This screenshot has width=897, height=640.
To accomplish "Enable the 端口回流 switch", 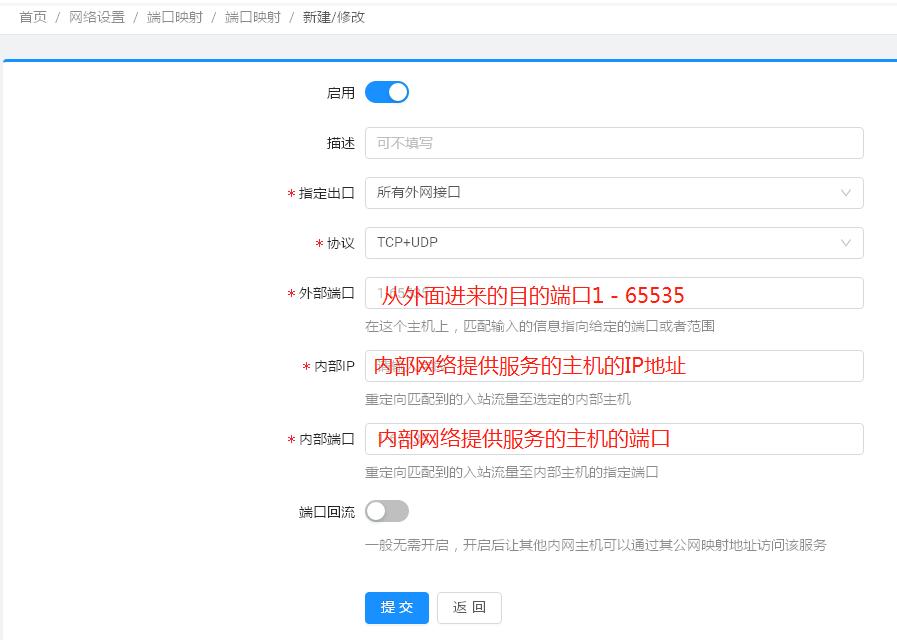I will click(x=387, y=510).
